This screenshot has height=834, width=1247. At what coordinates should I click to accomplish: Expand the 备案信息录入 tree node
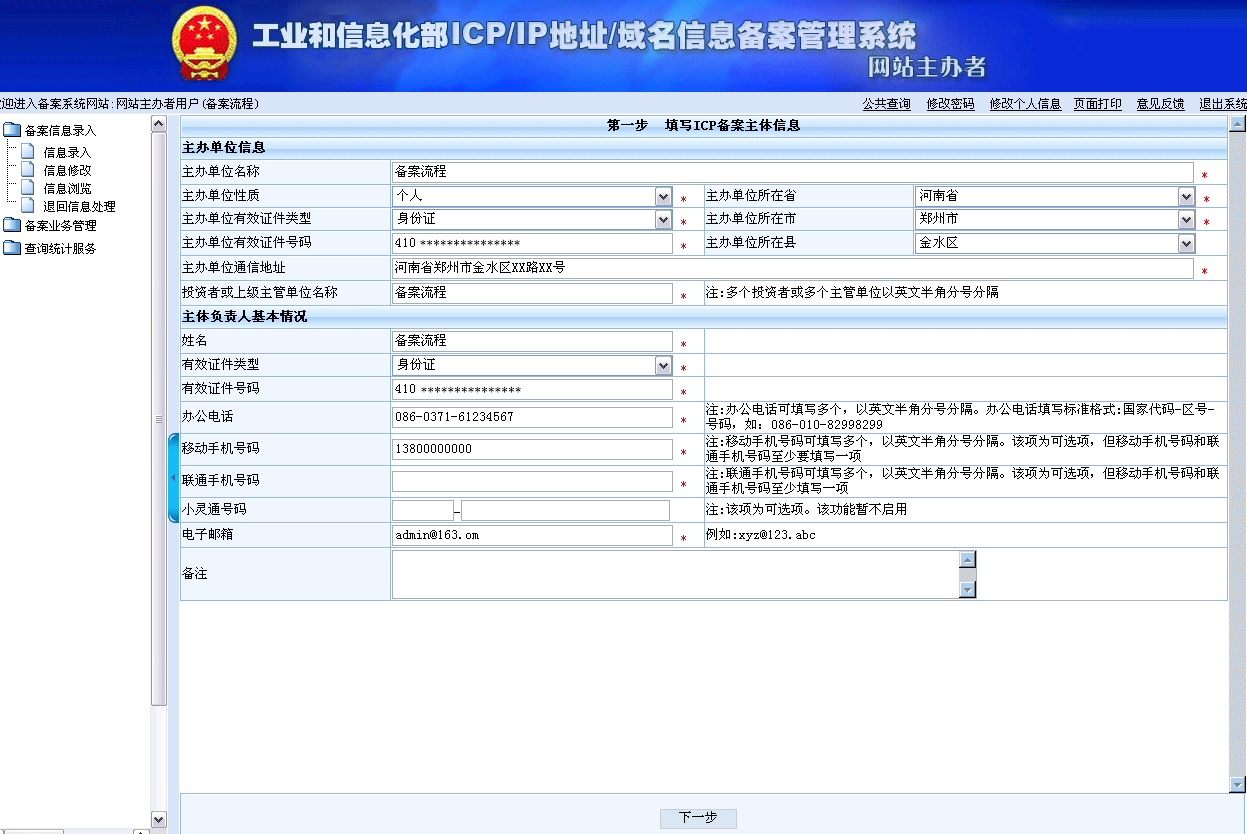coord(60,131)
